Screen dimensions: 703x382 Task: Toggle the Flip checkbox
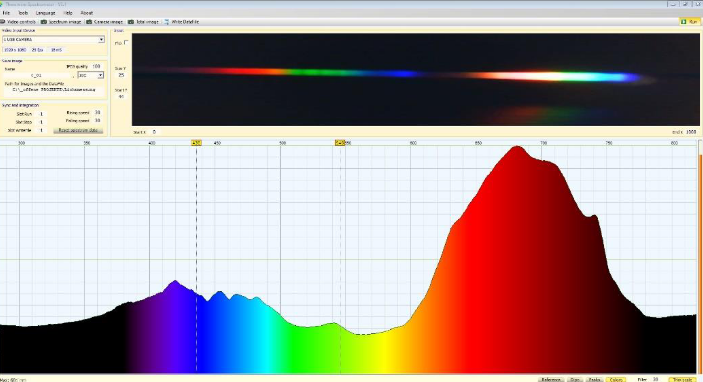126,42
